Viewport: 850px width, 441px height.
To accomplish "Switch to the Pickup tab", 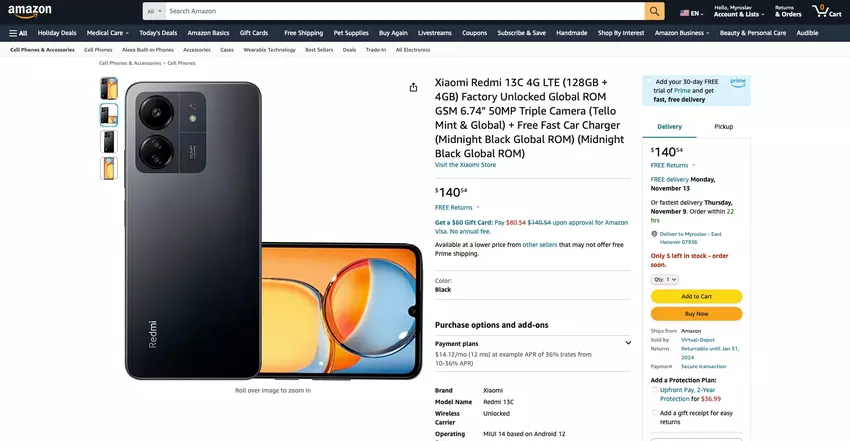I will click(723, 127).
